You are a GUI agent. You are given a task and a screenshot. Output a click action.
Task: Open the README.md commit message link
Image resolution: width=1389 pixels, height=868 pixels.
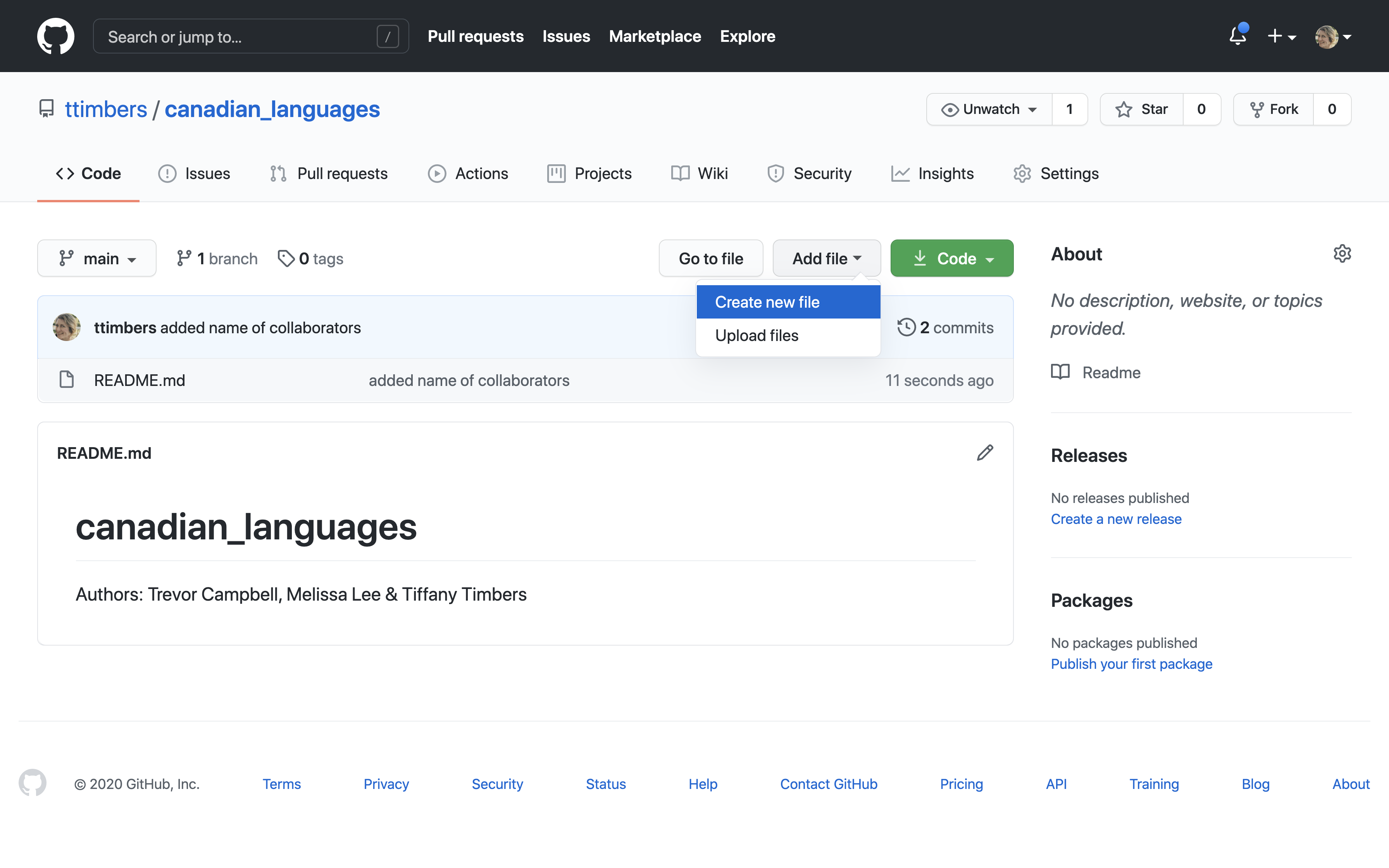[469, 380]
